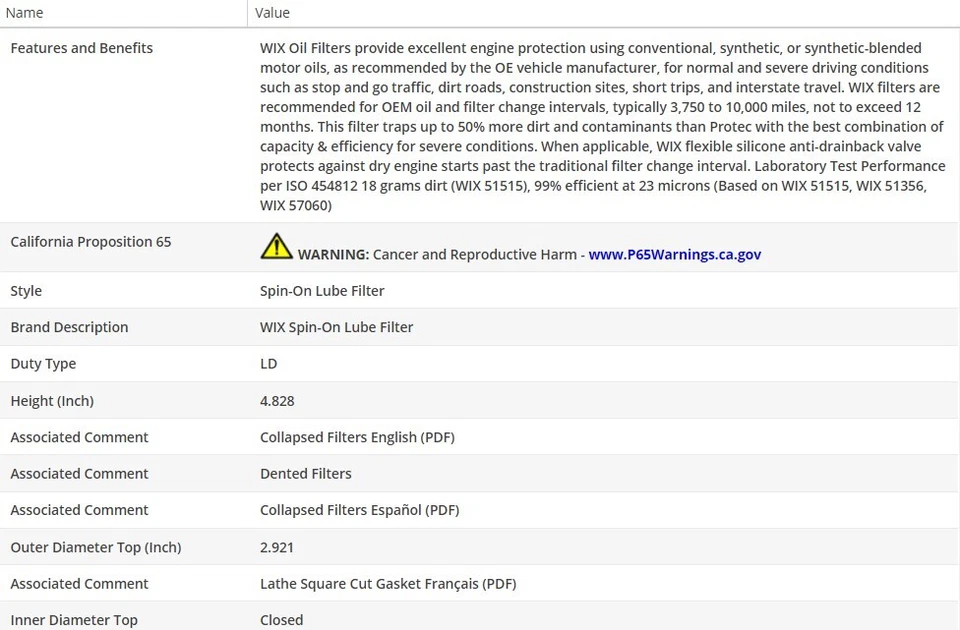The width and height of the screenshot is (960, 630).
Task: Open the Dented Filters comment link
Action: (x=305, y=473)
